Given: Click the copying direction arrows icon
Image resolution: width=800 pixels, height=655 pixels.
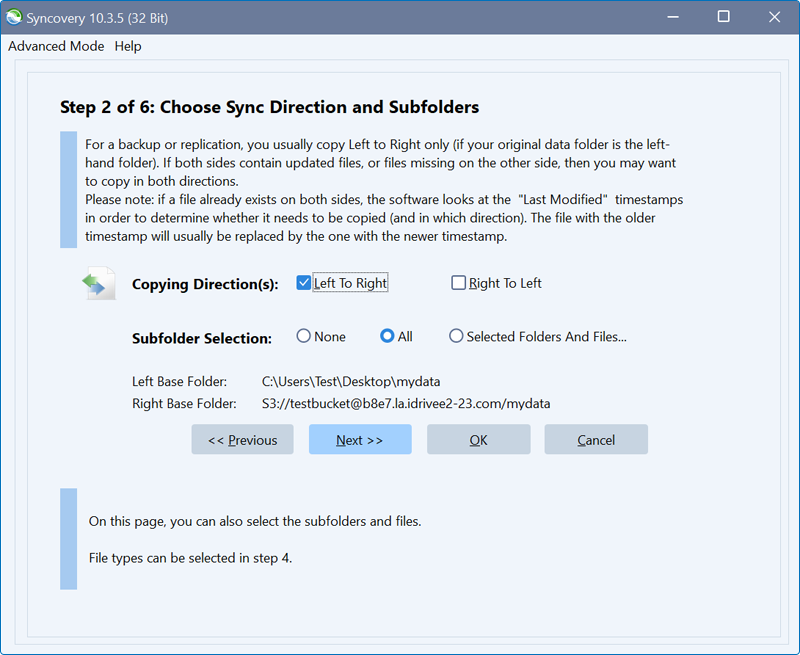Looking at the screenshot, I should click(99, 283).
